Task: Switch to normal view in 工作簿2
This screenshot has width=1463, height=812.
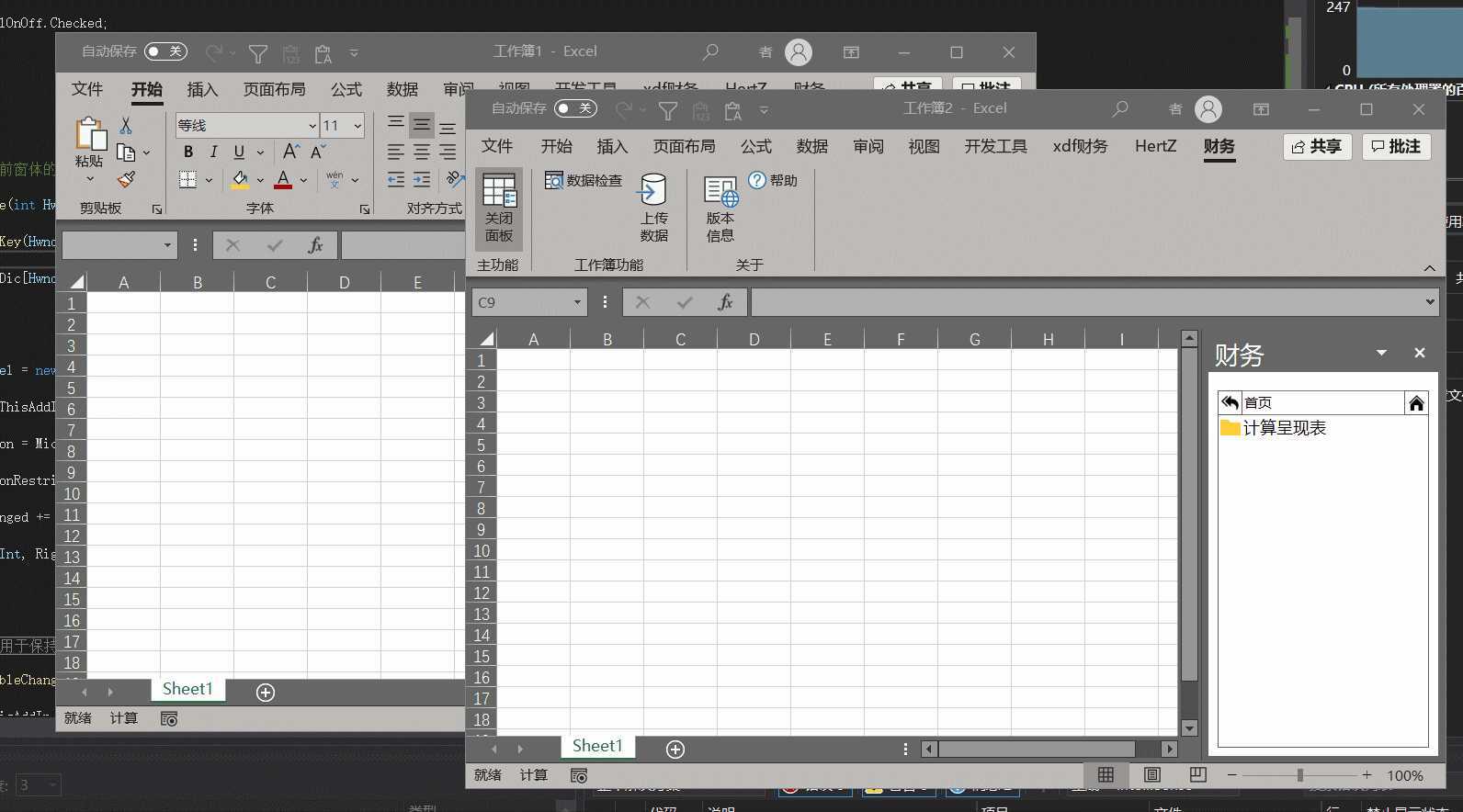Action: click(1106, 775)
